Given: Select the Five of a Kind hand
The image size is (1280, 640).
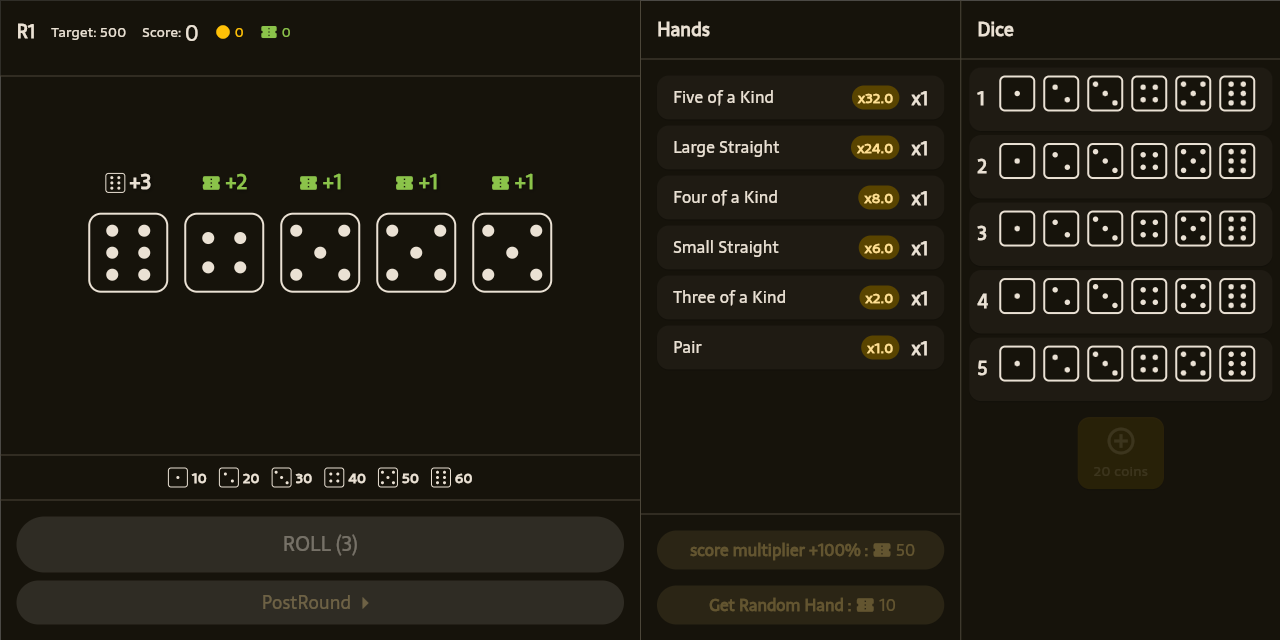Looking at the screenshot, I should click(800, 98).
